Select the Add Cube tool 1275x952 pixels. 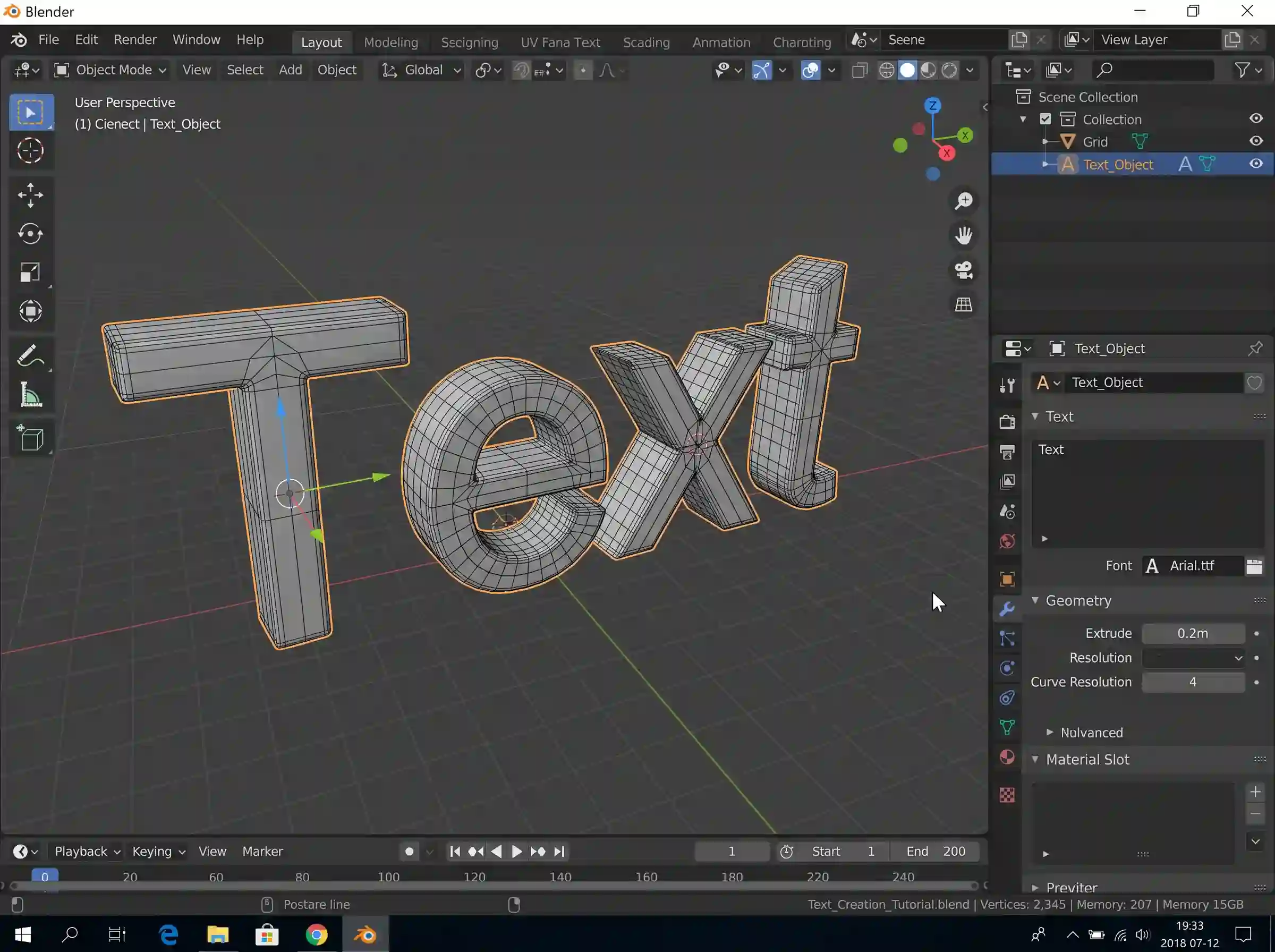pyautogui.click(x=30, y=438)
